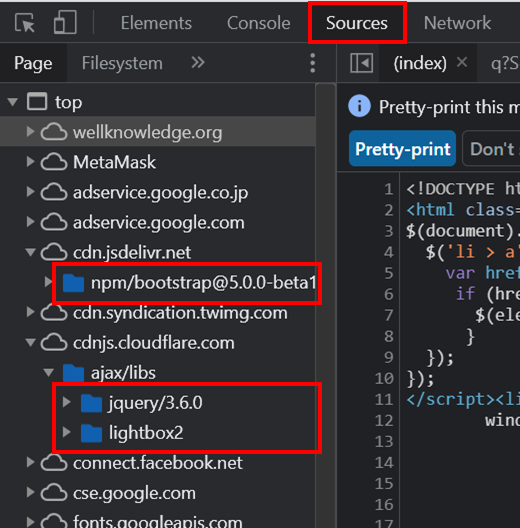
Task: Click the <html class code on line 2
Action: (x=463, y=210)
